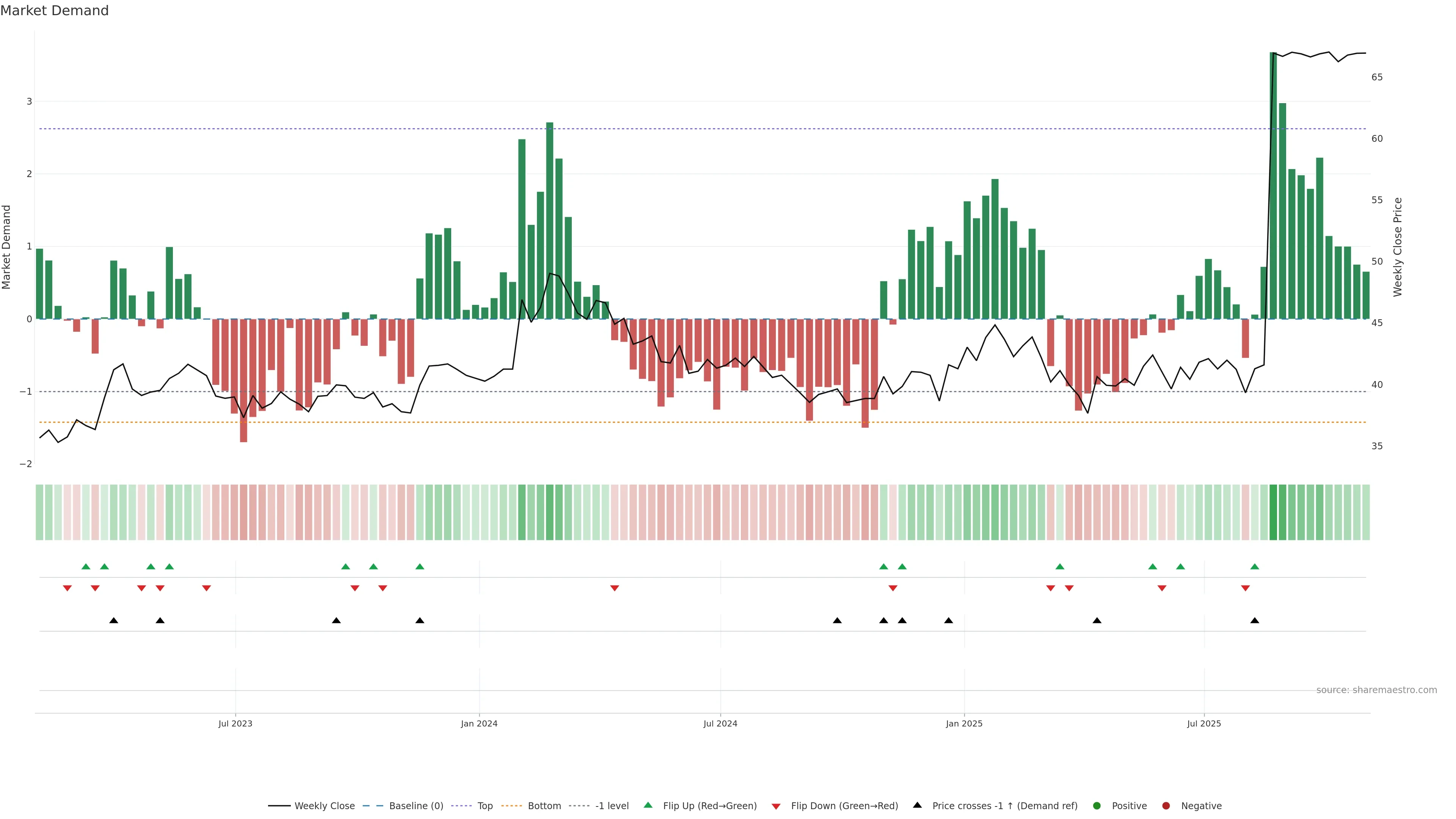Image resolution: width=1456 pixels, height=819 pixels.
Task: Click the darkest green heatmap strip cell
Action: [x=1274, y=512]
